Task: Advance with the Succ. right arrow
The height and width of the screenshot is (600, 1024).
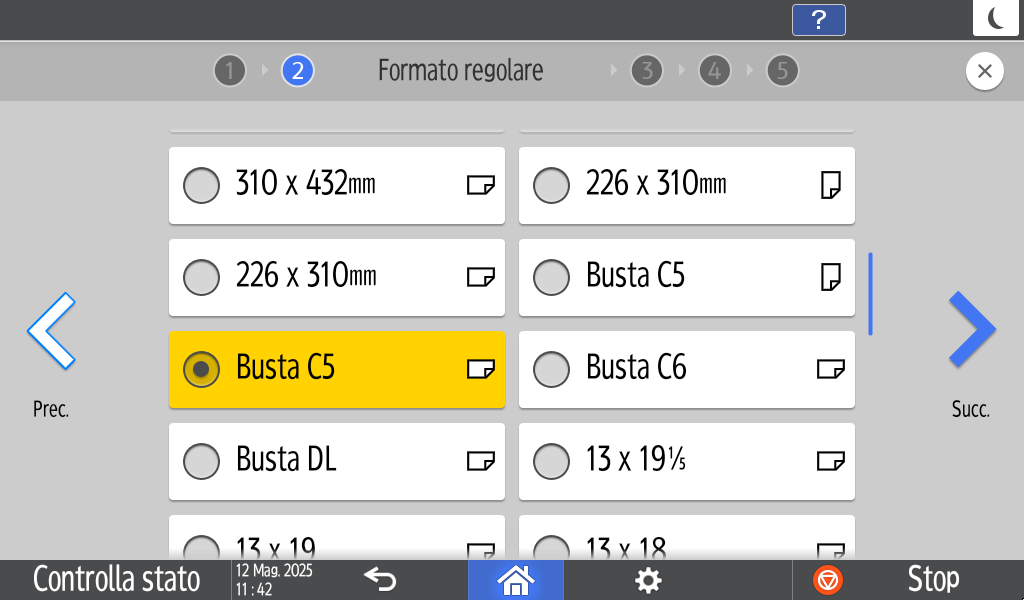Action: (x=972, y=328)
